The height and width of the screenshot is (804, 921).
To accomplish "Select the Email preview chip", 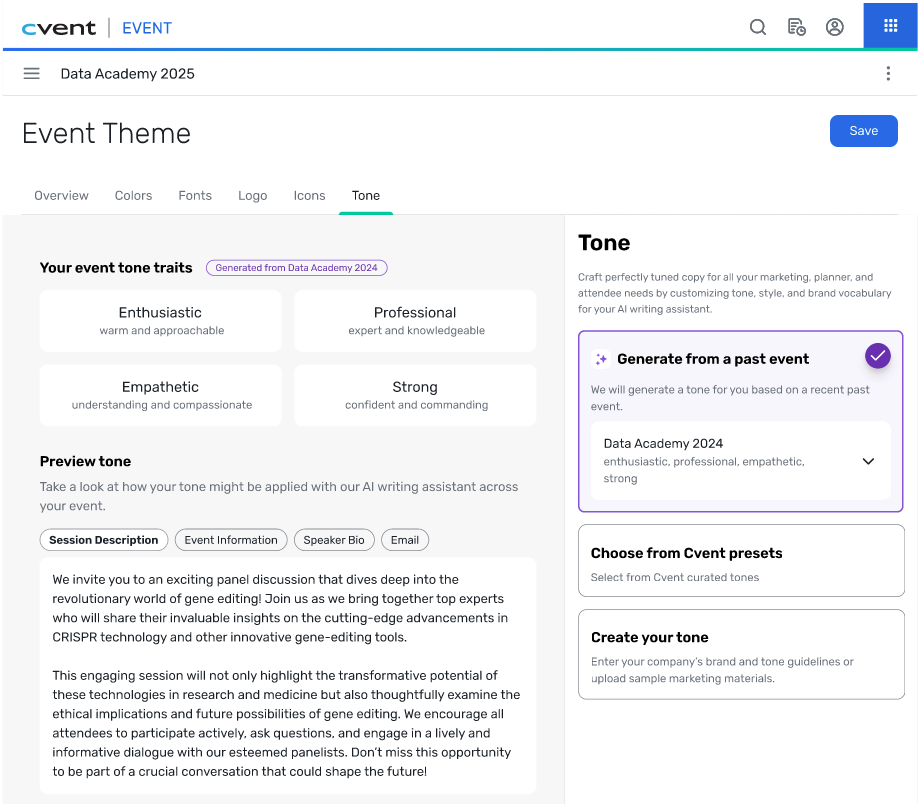I will [x=405, y=540].
